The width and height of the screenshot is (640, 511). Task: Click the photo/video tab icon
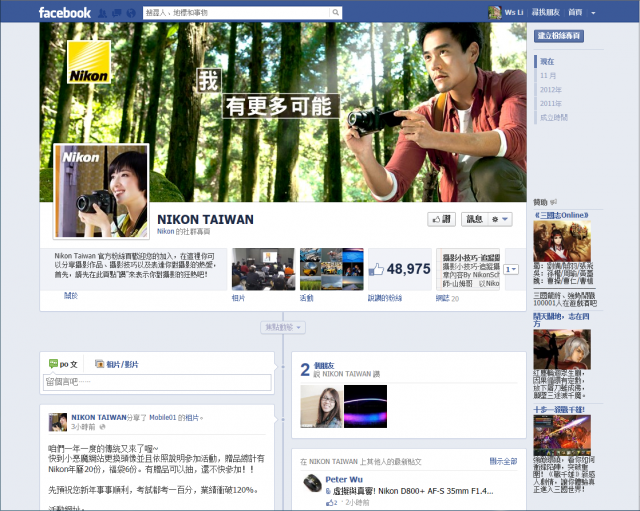[99, 364]
